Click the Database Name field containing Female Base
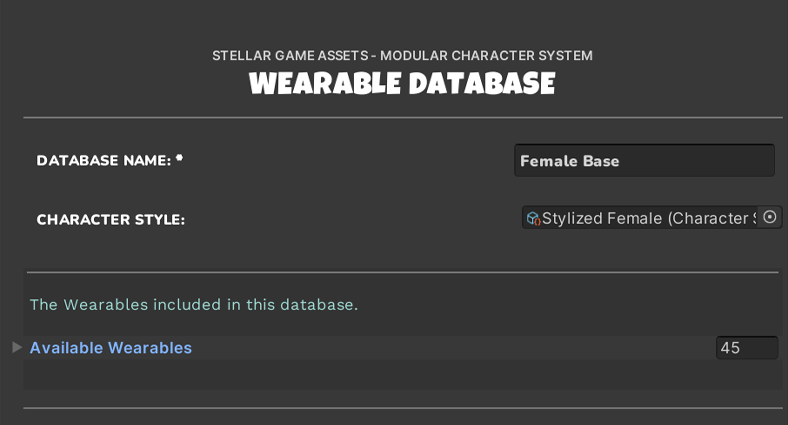788x425 pixels. pos(644,160)
